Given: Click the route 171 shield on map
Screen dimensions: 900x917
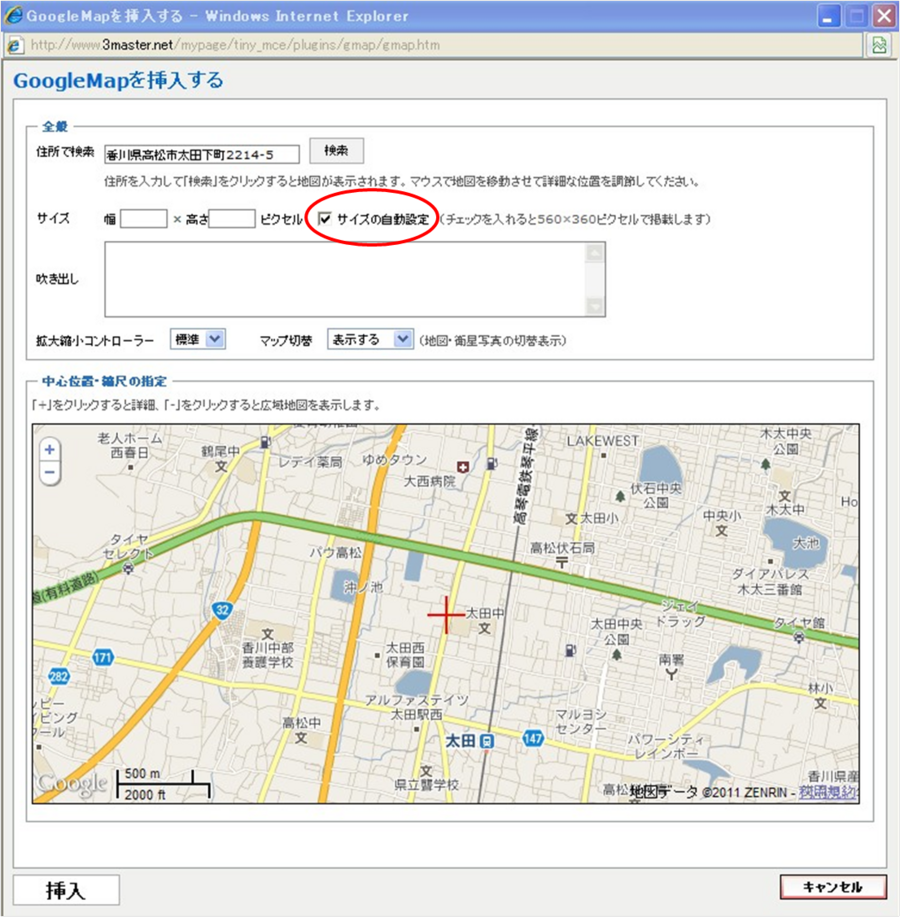Looking at the screenshot, I should pyautogui.click(x=102, y=657).
